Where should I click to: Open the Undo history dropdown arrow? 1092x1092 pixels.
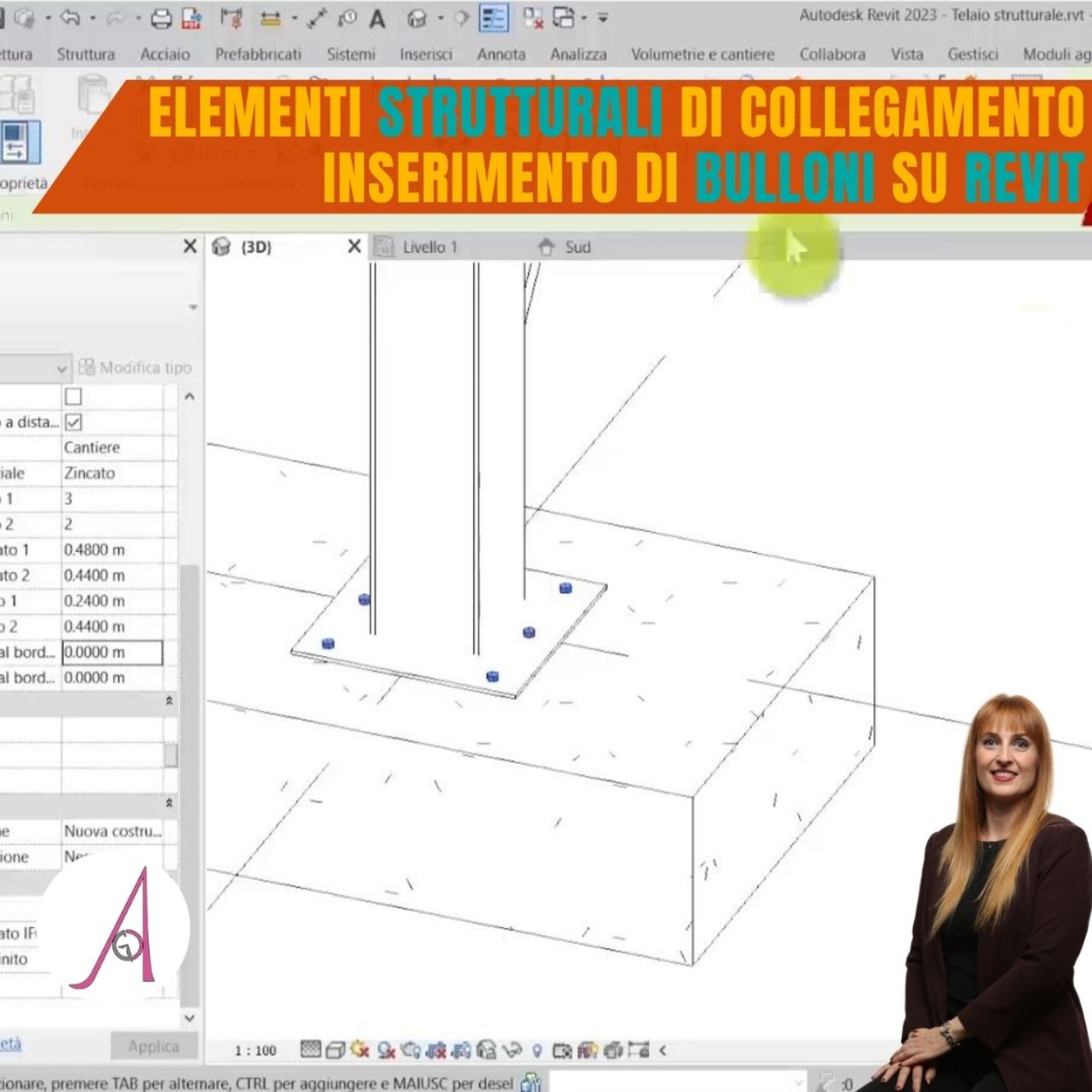93,19
